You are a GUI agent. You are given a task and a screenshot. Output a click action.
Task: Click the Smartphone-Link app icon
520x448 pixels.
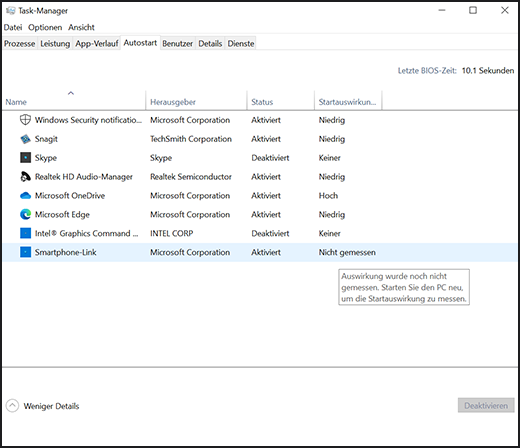[x=25, y=252]
